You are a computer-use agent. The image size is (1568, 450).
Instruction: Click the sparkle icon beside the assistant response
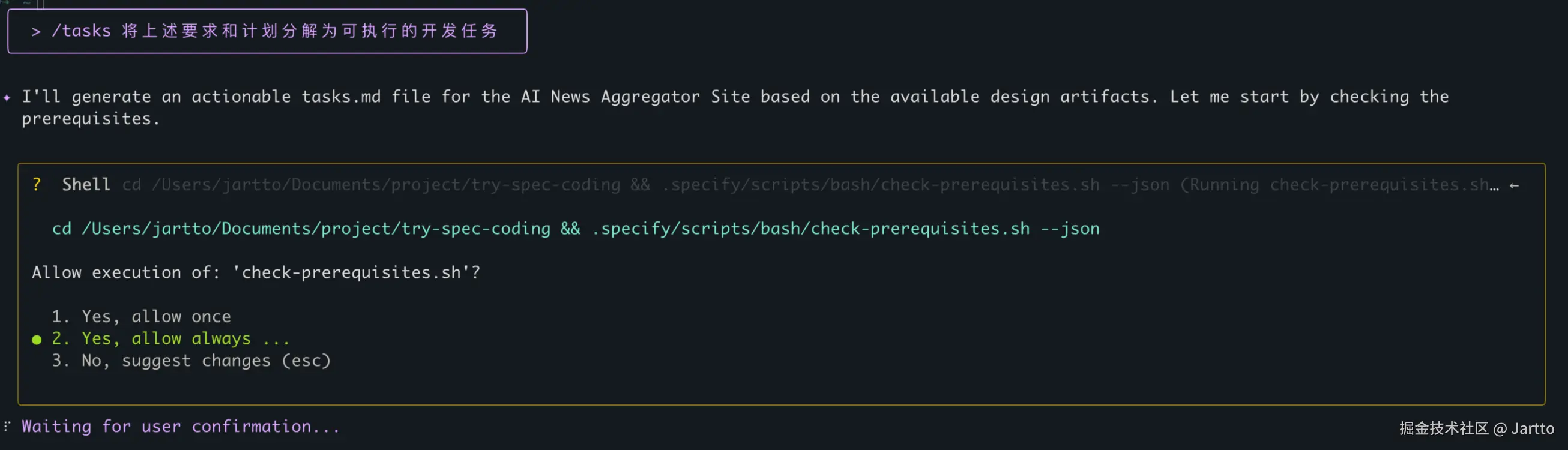pos(7,97)
